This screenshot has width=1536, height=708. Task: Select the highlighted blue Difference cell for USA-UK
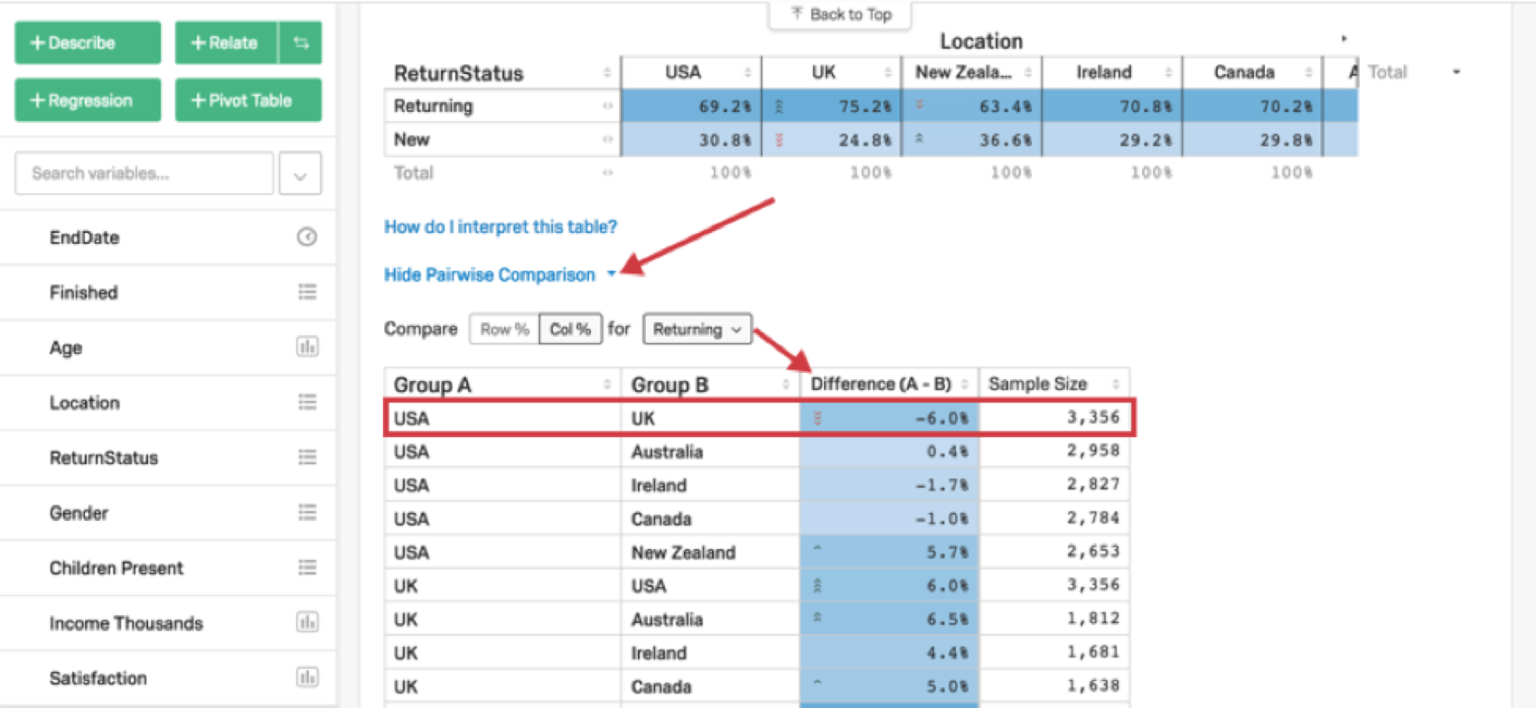pos(888,417)
